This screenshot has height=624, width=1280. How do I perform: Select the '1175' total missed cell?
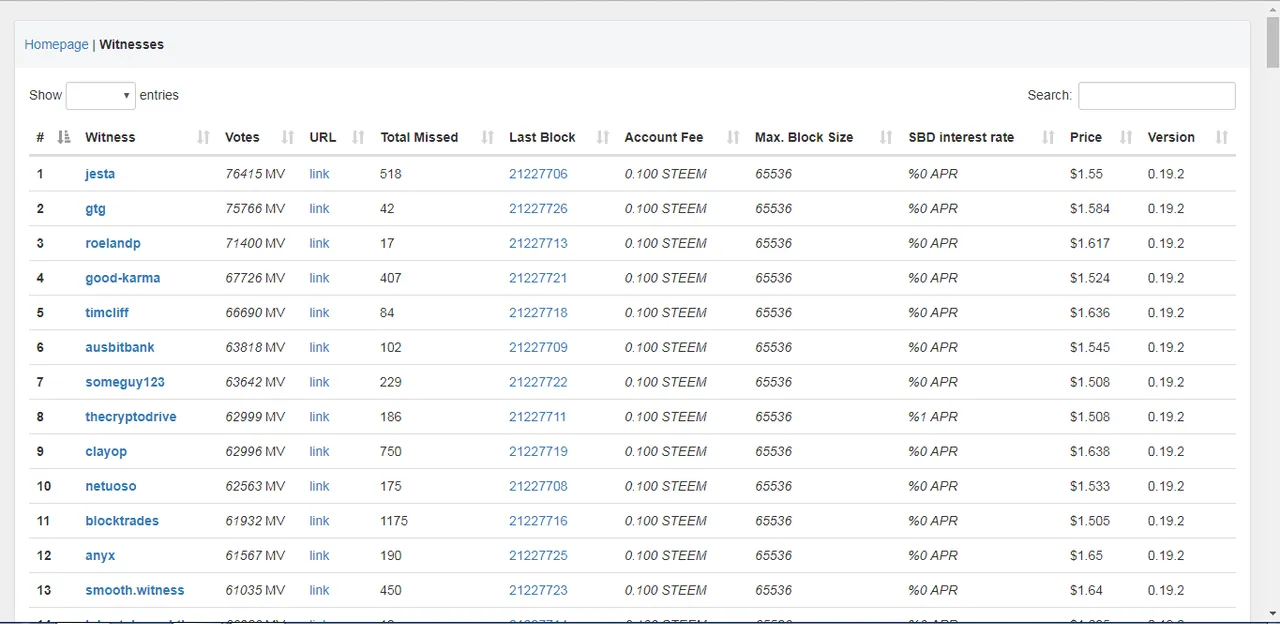click(394, 521)
